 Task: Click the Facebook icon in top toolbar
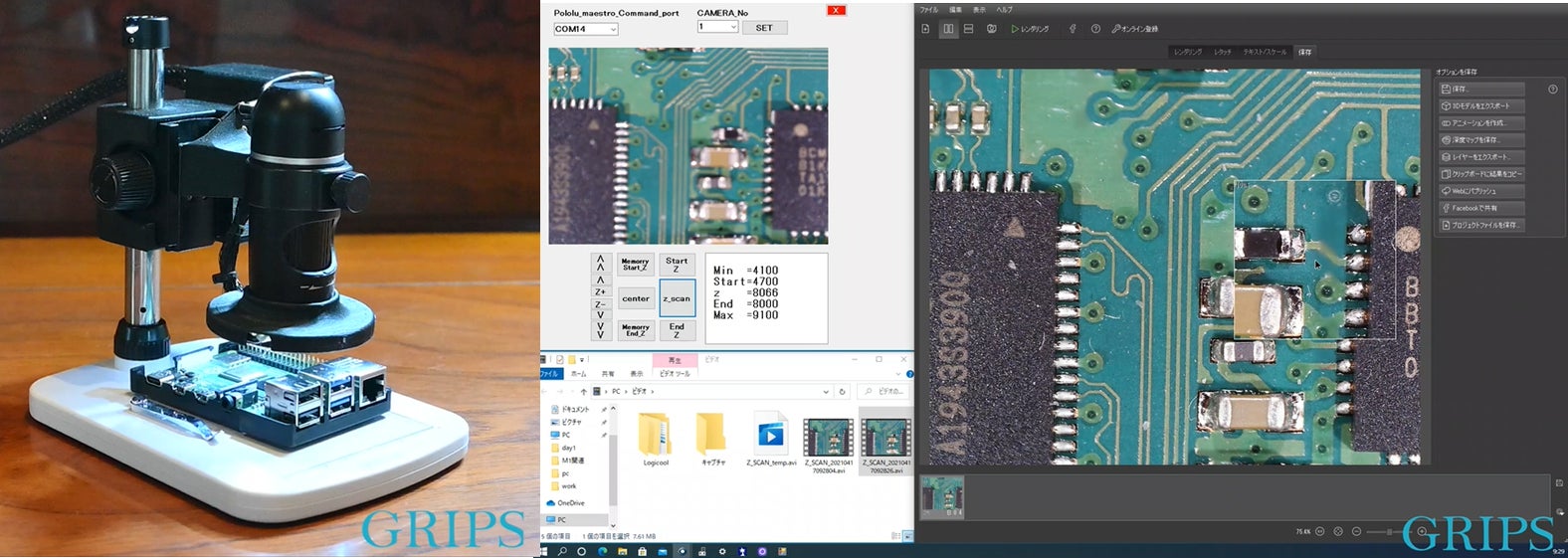(x=1073, y=29)
